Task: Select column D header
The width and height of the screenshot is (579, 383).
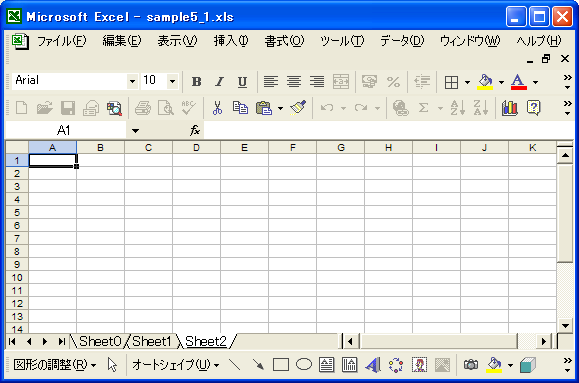Action: (196, 148)
